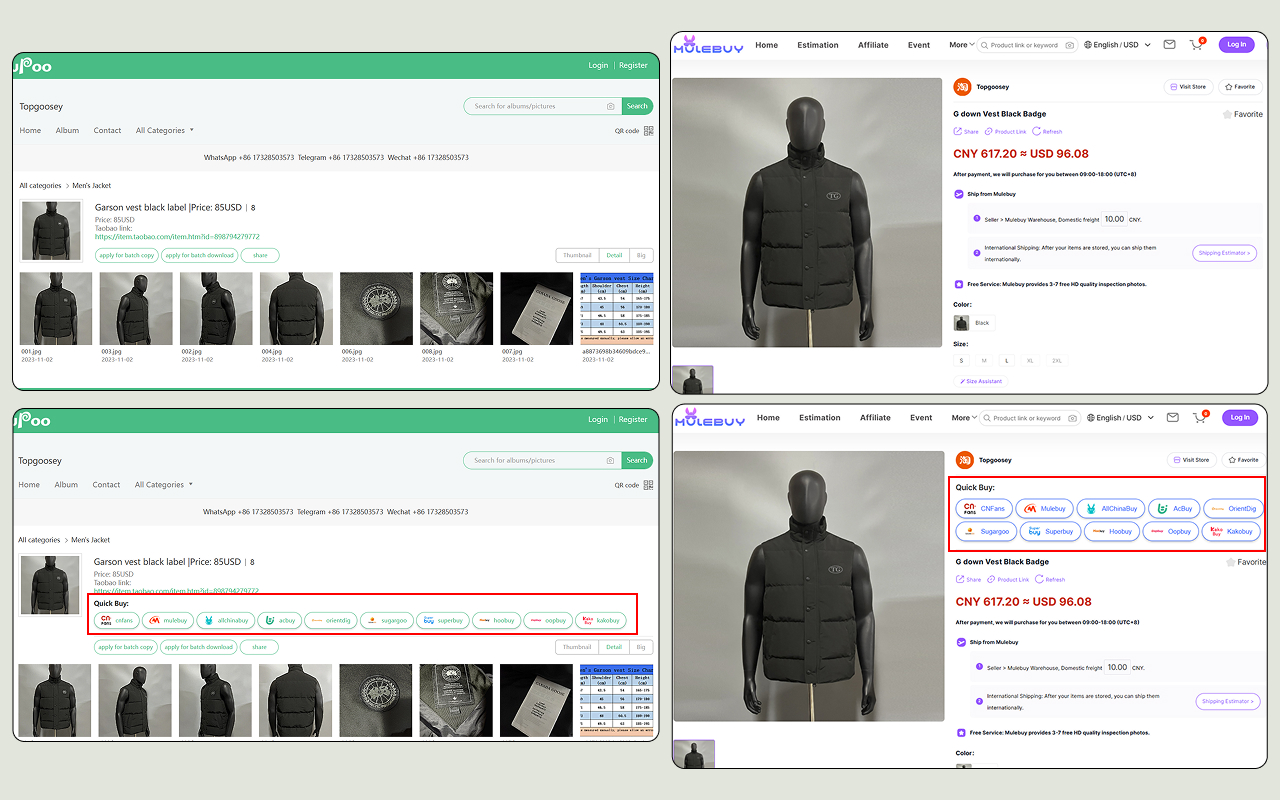Screen dimensions: 1280x800
Task: Choose mulebuy in Yupoo Quick Buy row
Action: pos(168,620)
